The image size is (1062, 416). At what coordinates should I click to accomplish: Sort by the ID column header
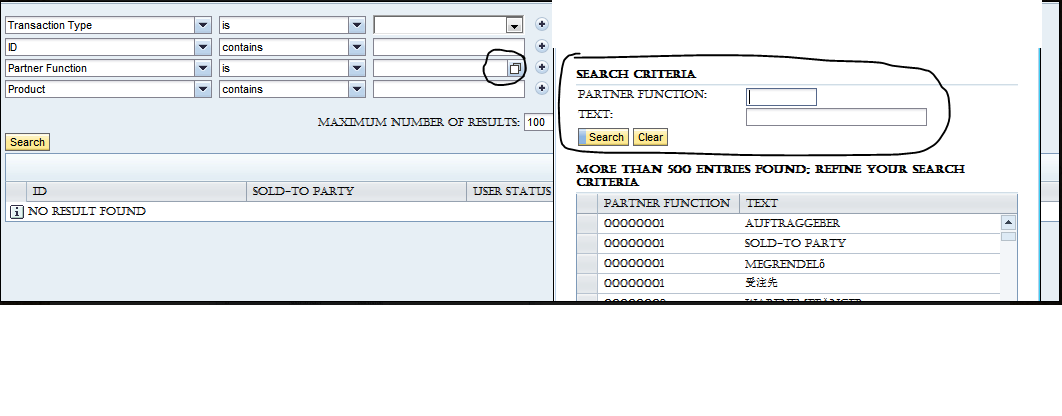pyautogui.click(x=135, y=192)
